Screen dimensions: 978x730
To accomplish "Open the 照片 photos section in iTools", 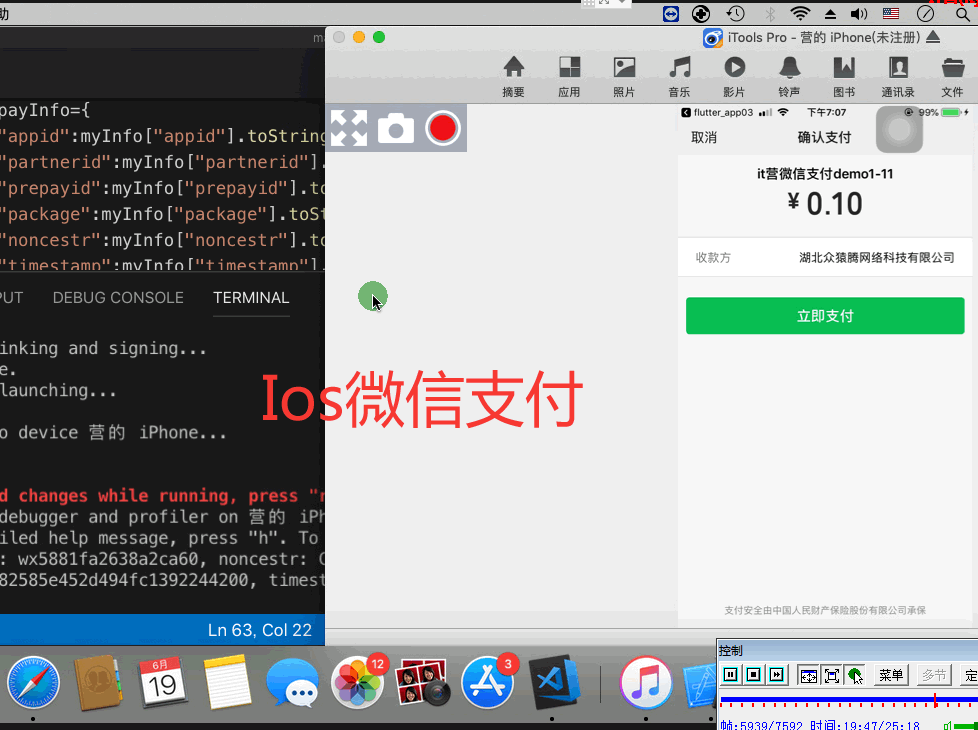I will point(624,77).
